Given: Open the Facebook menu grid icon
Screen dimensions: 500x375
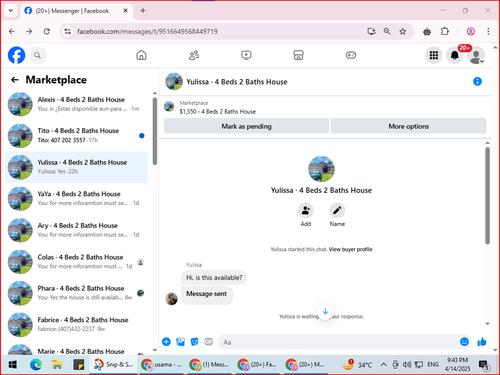Looking at the screenshot, I should (x=434, y=55).
